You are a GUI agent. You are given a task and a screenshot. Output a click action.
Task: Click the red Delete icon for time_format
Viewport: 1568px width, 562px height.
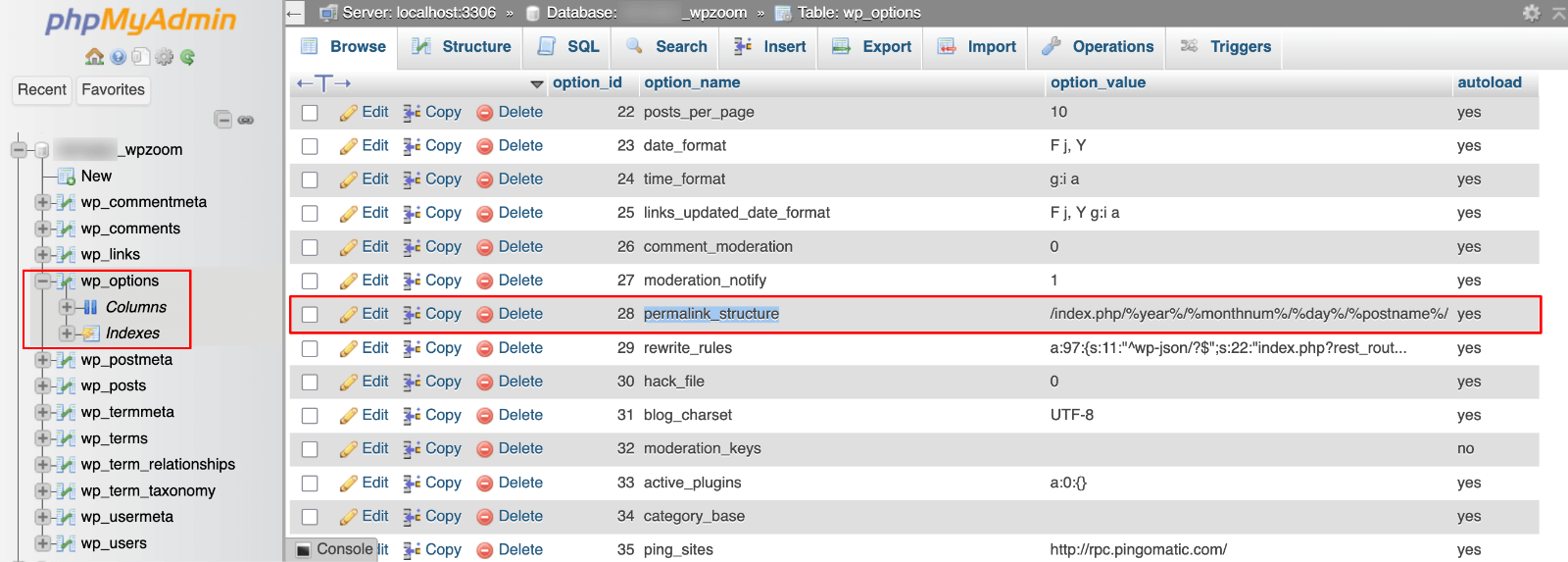pyautogui.click(x=484, y=179)
